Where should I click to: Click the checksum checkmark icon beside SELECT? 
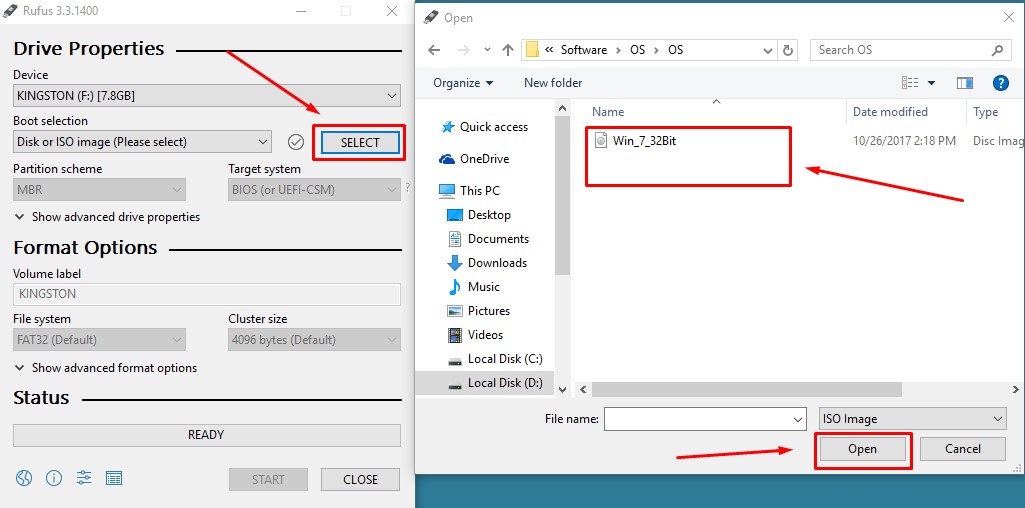tap(296, 142)
